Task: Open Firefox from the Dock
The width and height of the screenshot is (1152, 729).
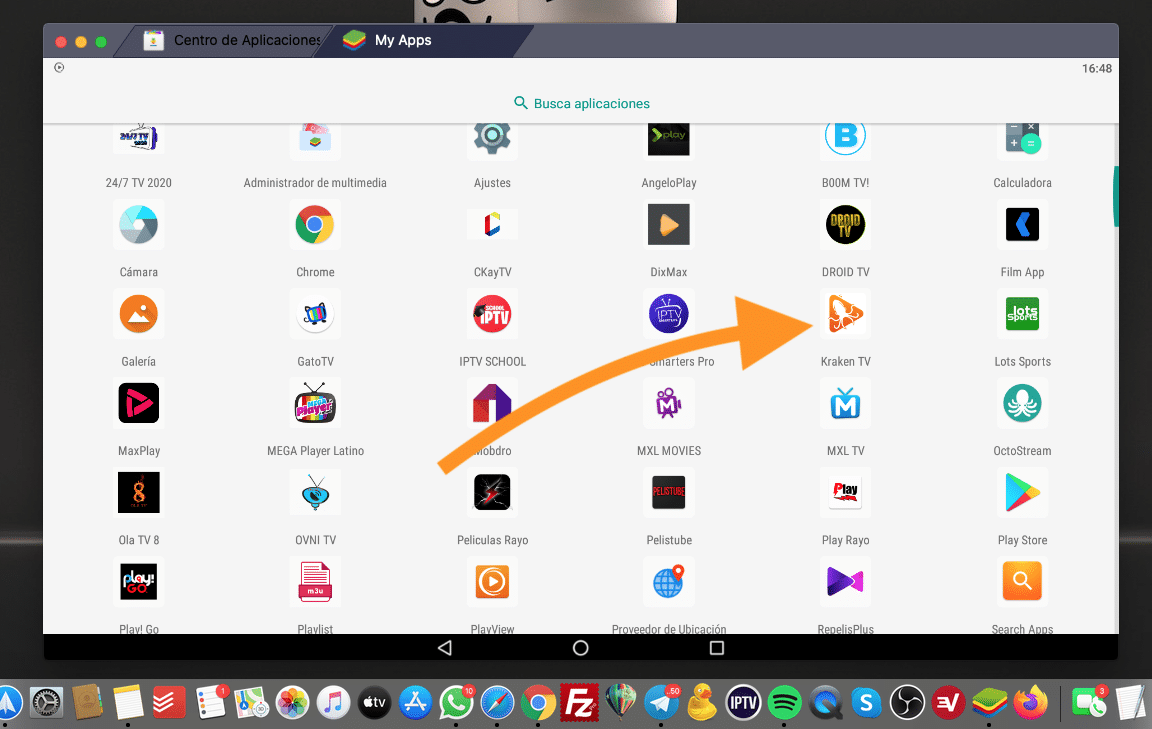Action: click(1031, 703)
